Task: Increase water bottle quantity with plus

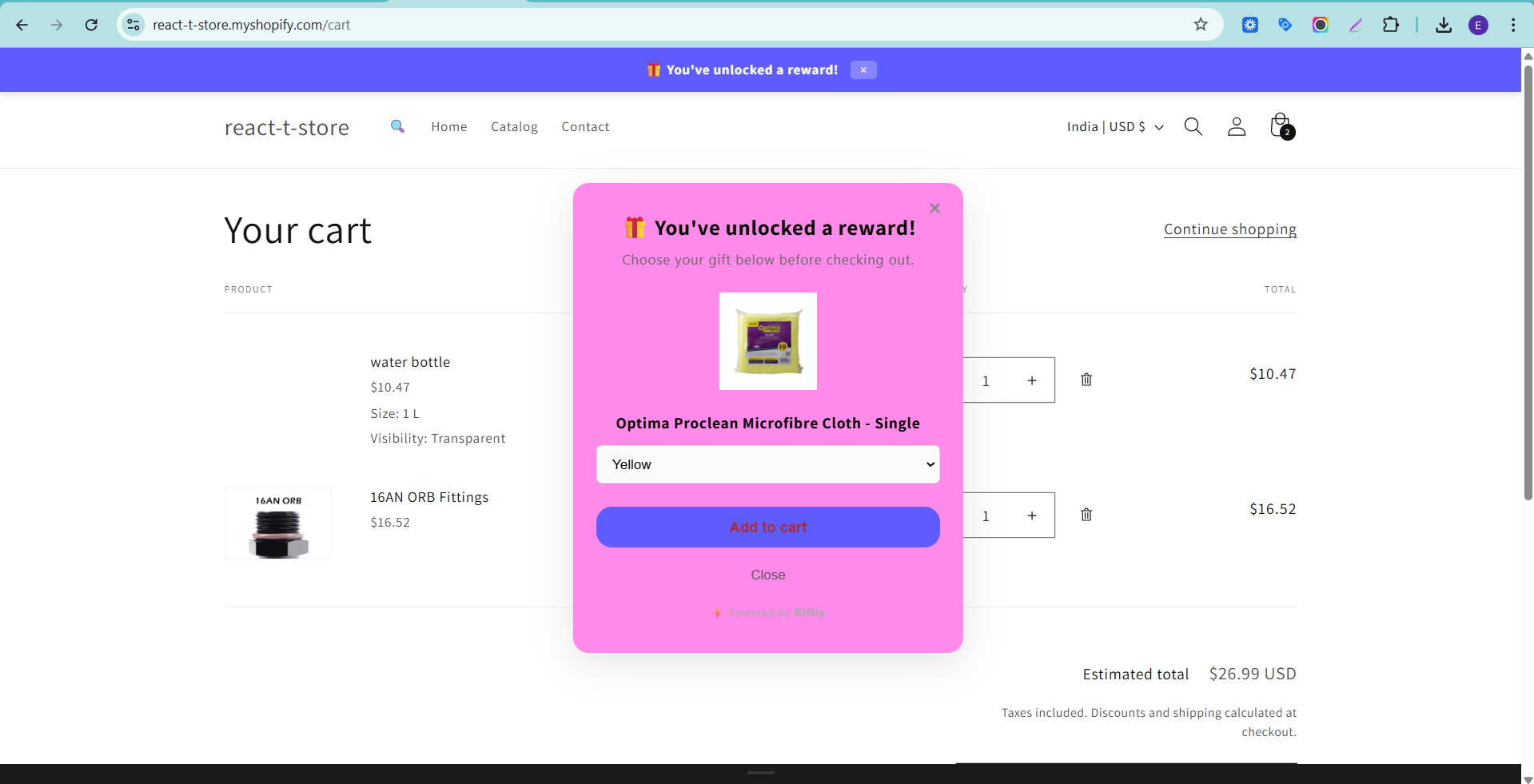Action: pyautogui.click(x=1032, y=380)
